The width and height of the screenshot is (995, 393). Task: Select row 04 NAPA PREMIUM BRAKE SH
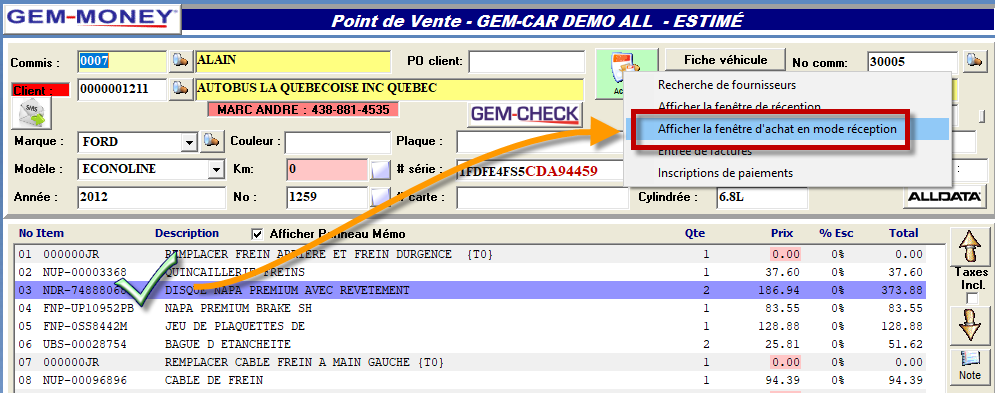click(470, 309)
